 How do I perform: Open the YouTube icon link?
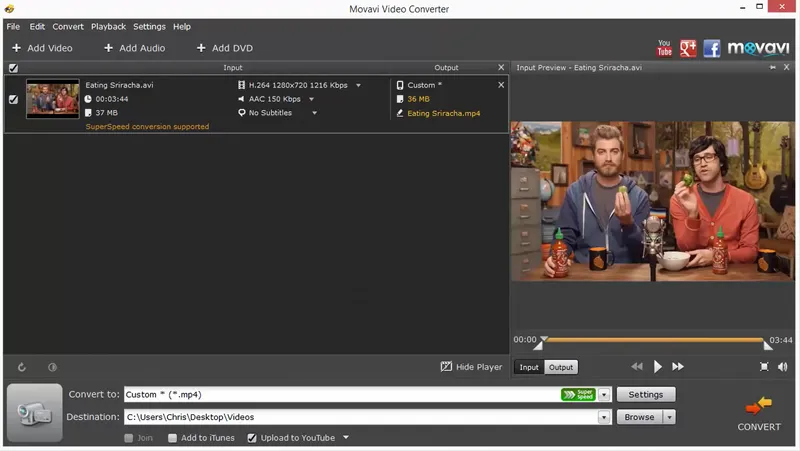pyautogui.click(x=664, y=48)
